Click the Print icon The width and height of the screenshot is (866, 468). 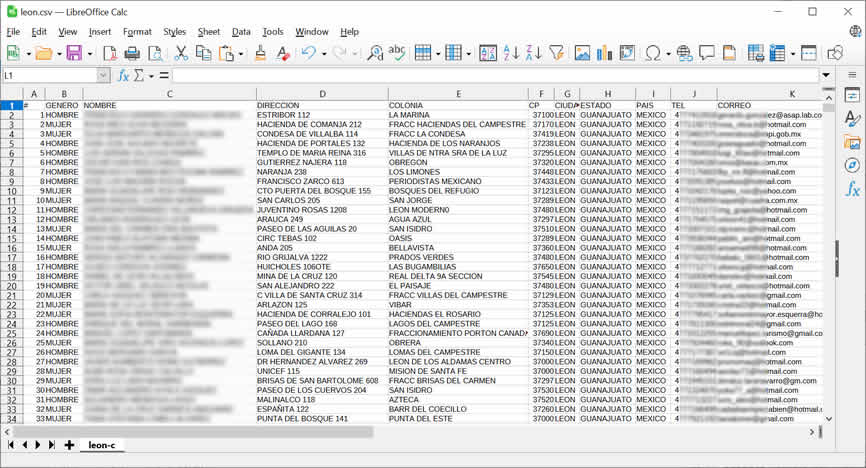(132, 53)
